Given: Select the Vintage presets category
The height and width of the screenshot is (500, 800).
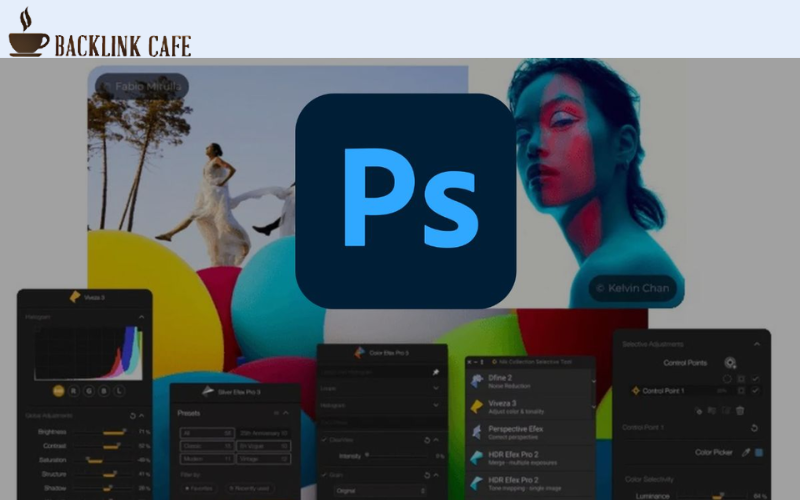Looking at the screenshot, I should 264,459.
